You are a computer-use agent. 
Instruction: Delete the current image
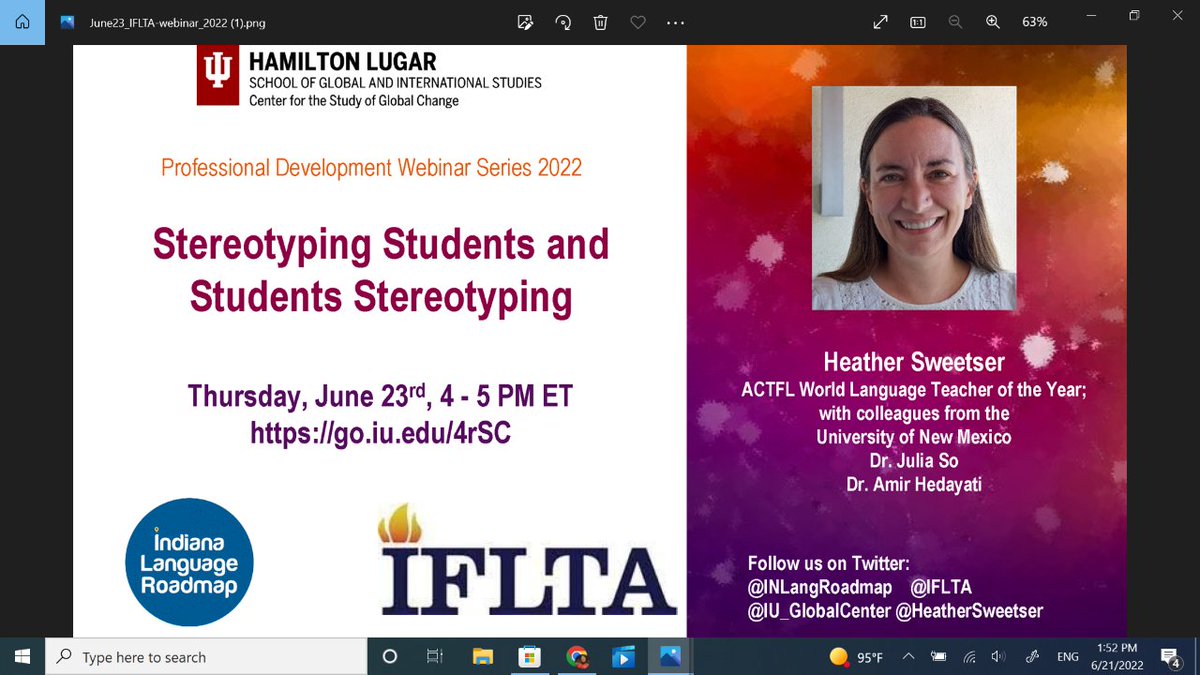[x=600, y=21]
